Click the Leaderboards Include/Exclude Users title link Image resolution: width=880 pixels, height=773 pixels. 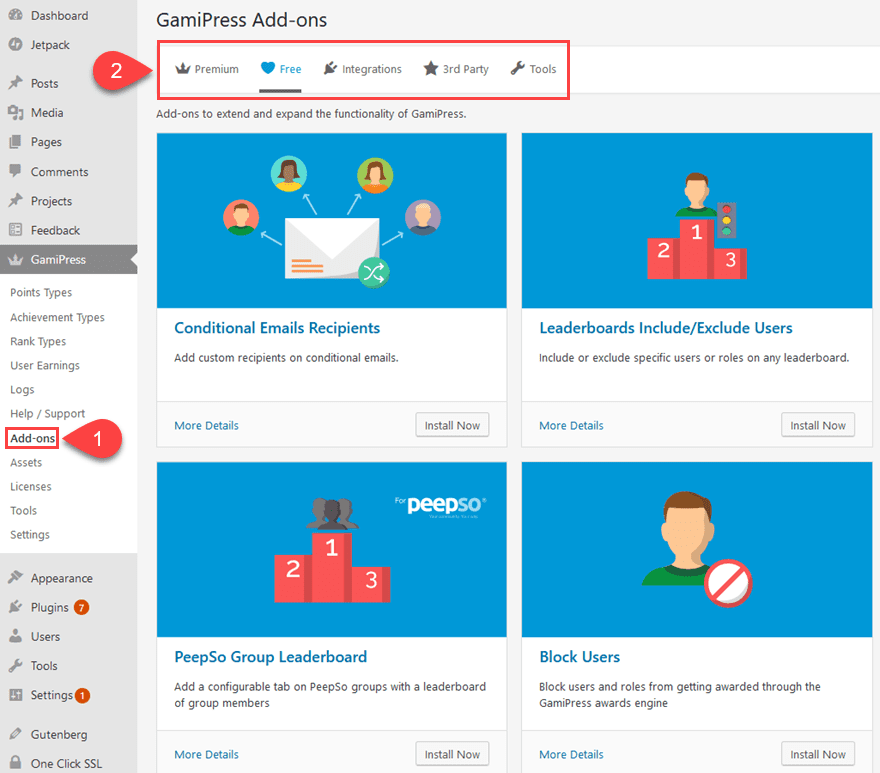665,327
